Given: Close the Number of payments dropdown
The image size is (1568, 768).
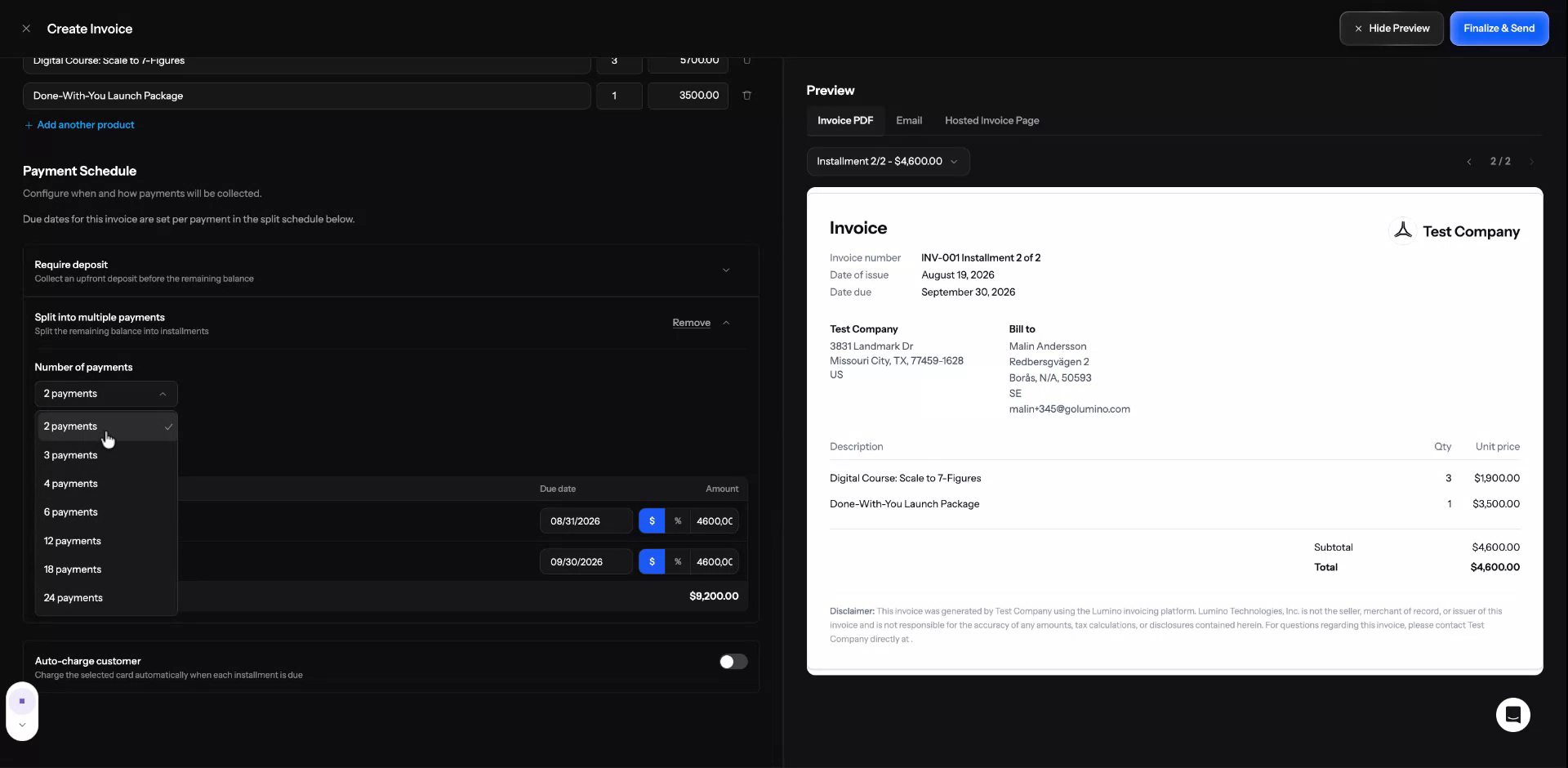Looking at the screenshot, I should pos(106,394).
